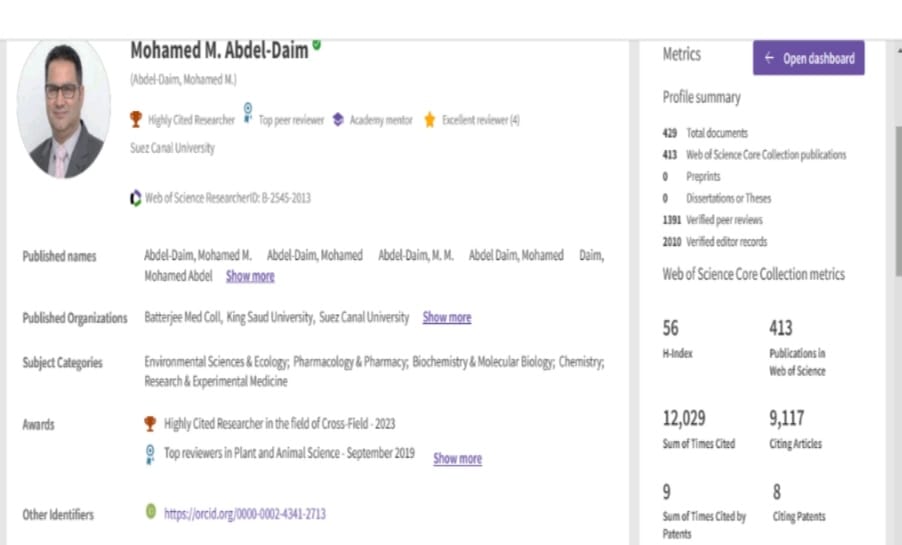Click the trophy icon in Awards row
The width and height of the screenshot is (902, 545).
click(x=150, y=424)
